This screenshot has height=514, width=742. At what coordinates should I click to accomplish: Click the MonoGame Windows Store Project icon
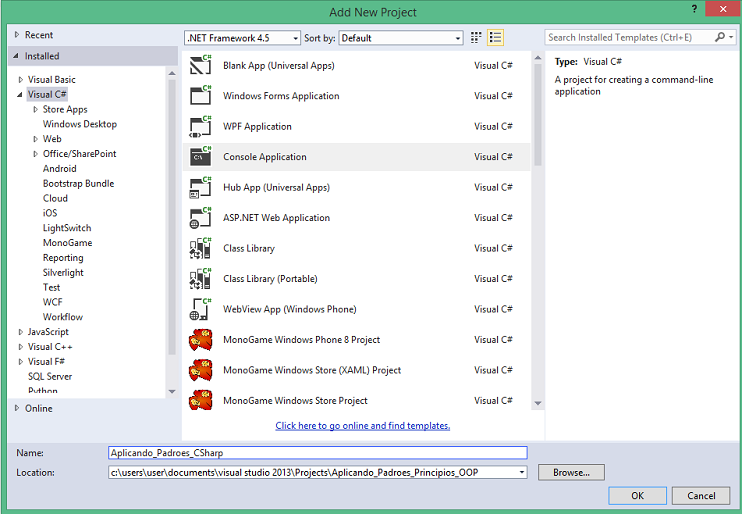tap(200, 400)
